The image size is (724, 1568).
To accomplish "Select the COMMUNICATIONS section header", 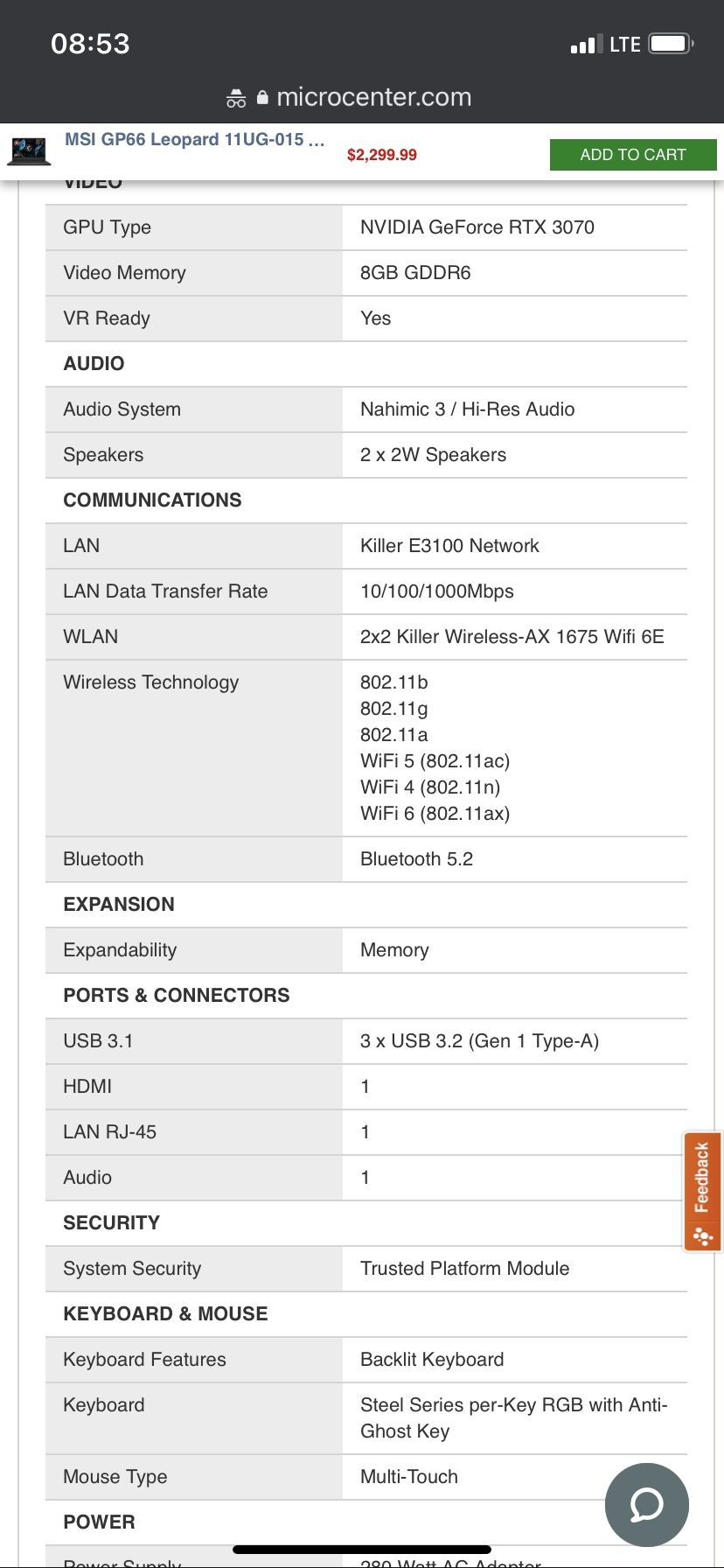I will pyautogui.click(x=152, y=500).
